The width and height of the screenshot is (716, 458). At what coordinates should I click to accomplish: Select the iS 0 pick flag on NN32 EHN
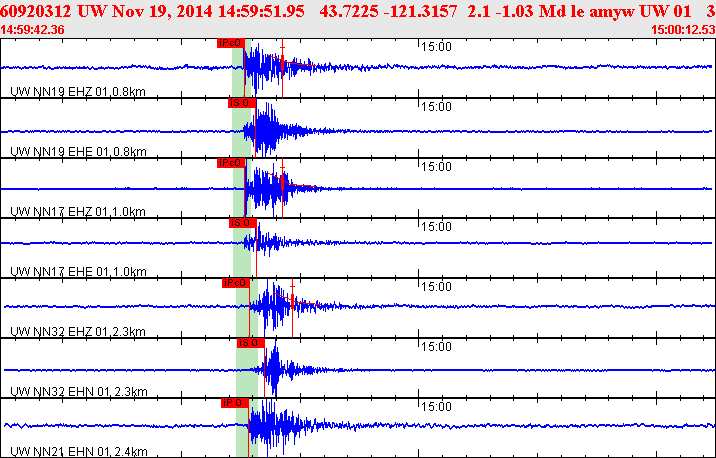[x=250, y=343]
